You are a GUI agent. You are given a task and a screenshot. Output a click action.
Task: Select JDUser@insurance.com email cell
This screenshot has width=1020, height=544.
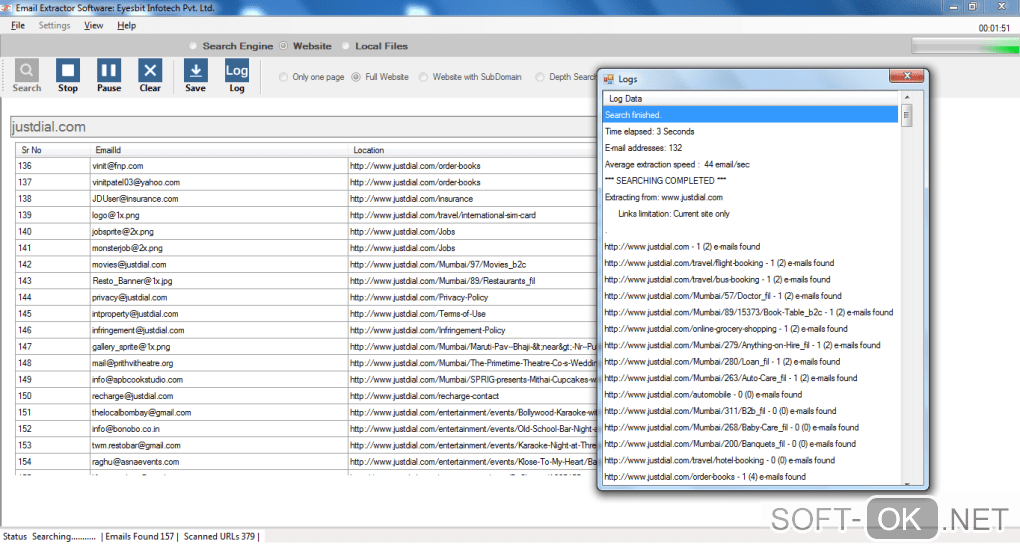pyautogui.click(x=220, y=198)
